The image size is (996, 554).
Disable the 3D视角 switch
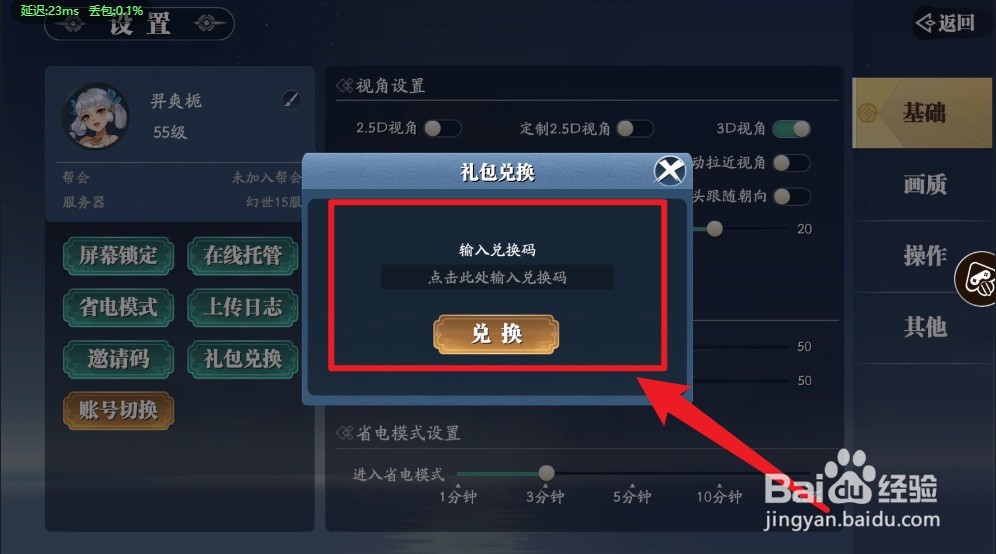(791, 129)
